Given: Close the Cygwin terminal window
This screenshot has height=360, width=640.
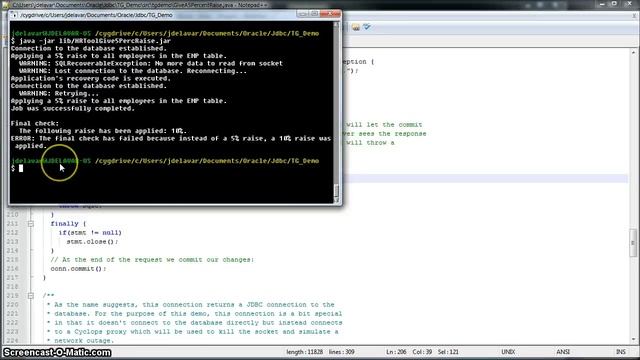Looking at the screenshot, I should (330, 14).
